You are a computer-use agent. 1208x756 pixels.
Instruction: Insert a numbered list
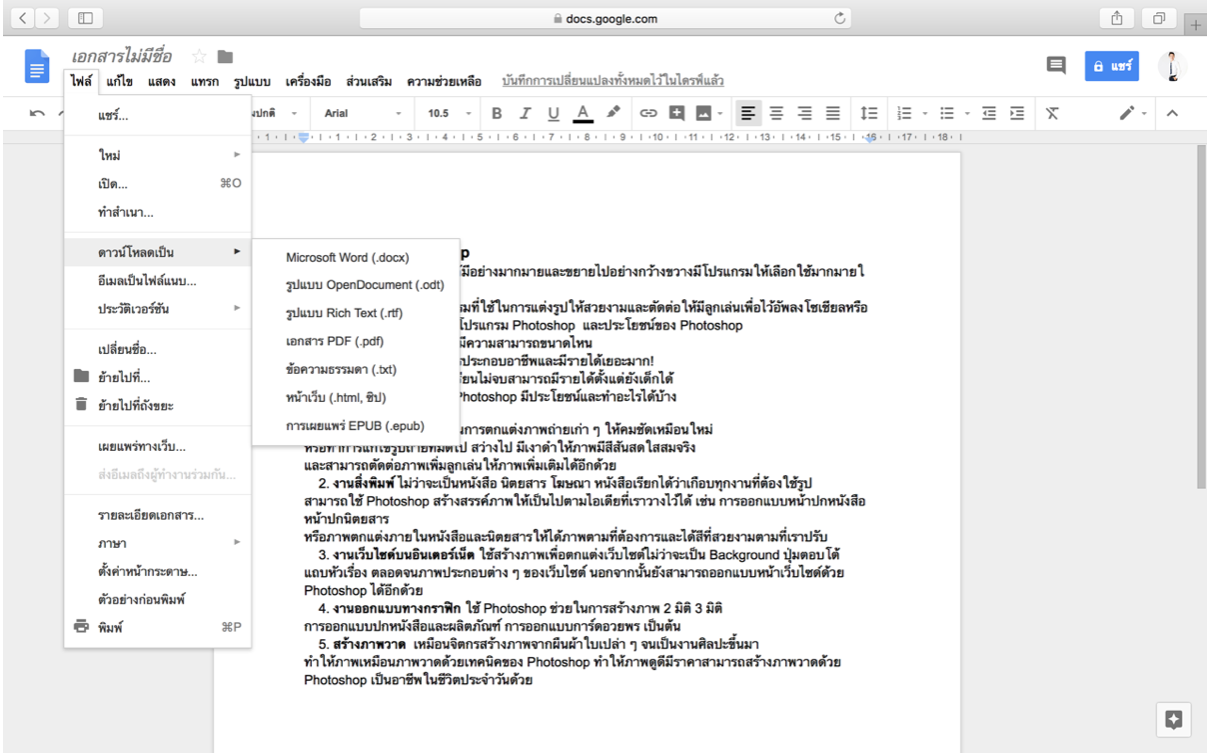(x=905, y=114)
